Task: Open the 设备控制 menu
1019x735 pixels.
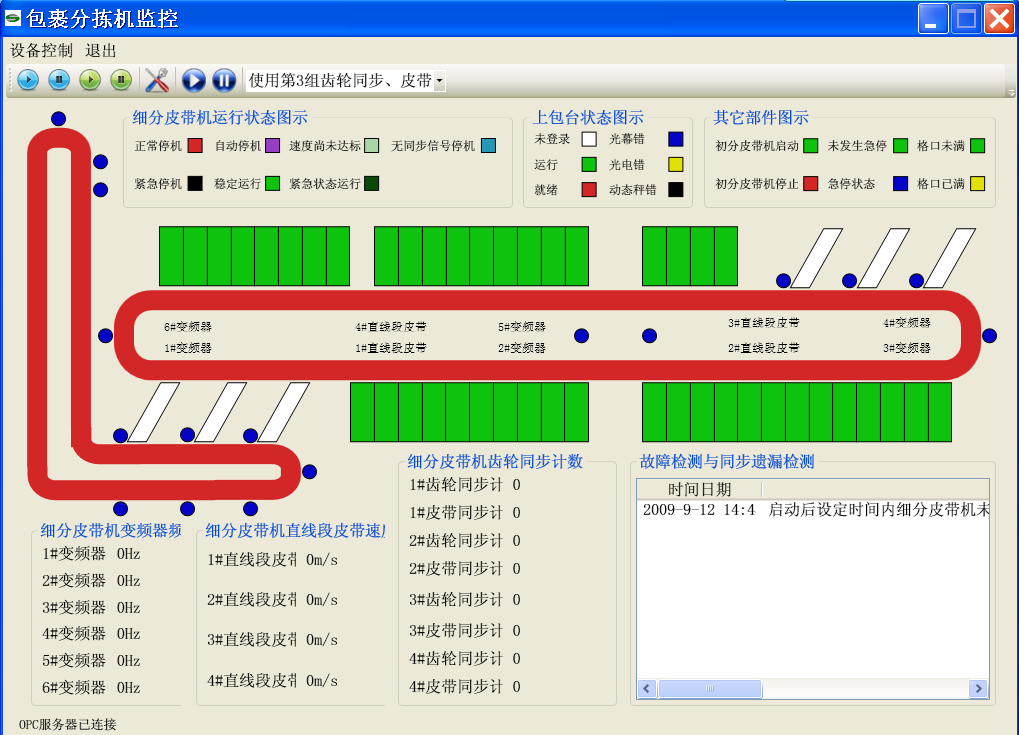Action: coord(41,50)
